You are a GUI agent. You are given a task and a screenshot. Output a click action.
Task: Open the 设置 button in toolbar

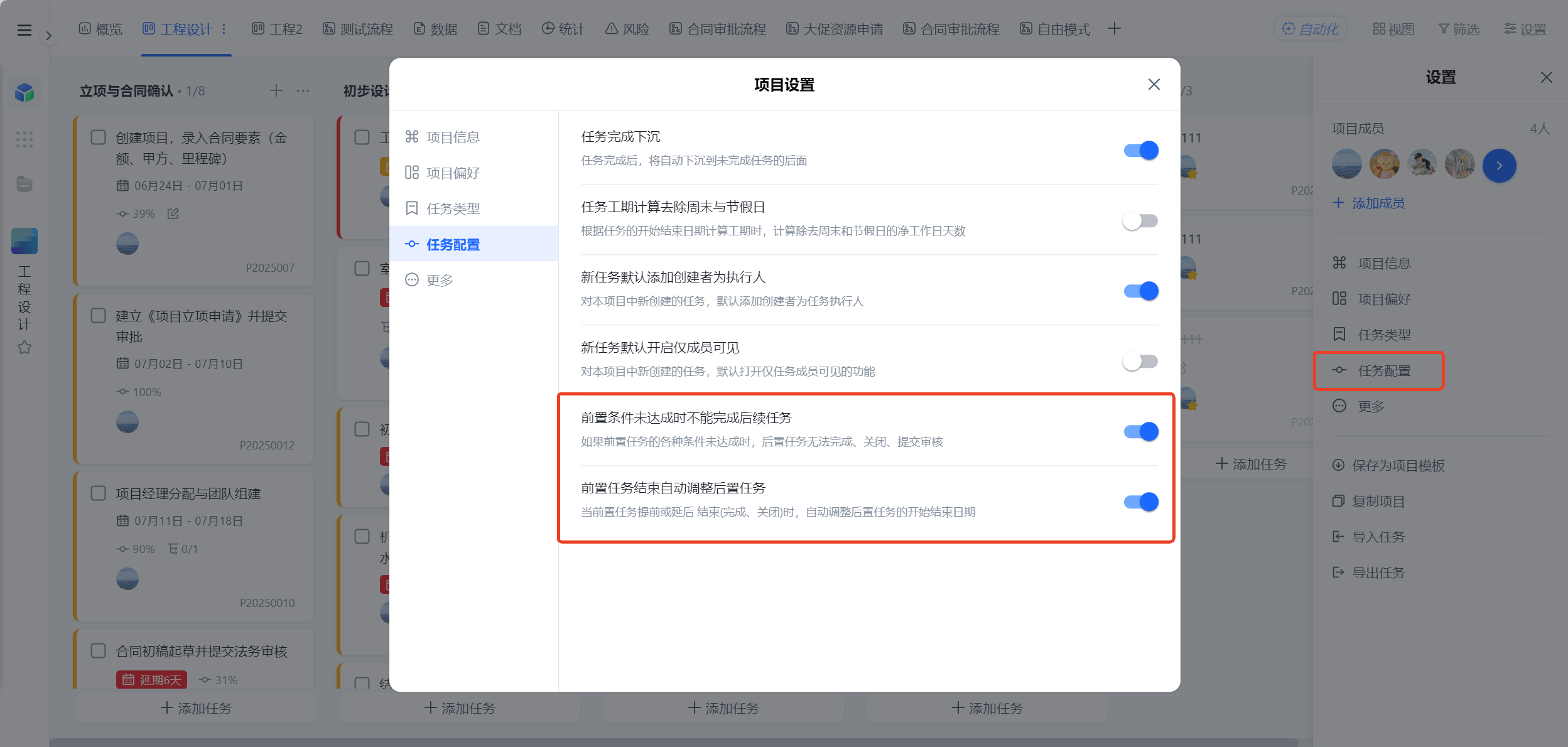click(1525, 29)
